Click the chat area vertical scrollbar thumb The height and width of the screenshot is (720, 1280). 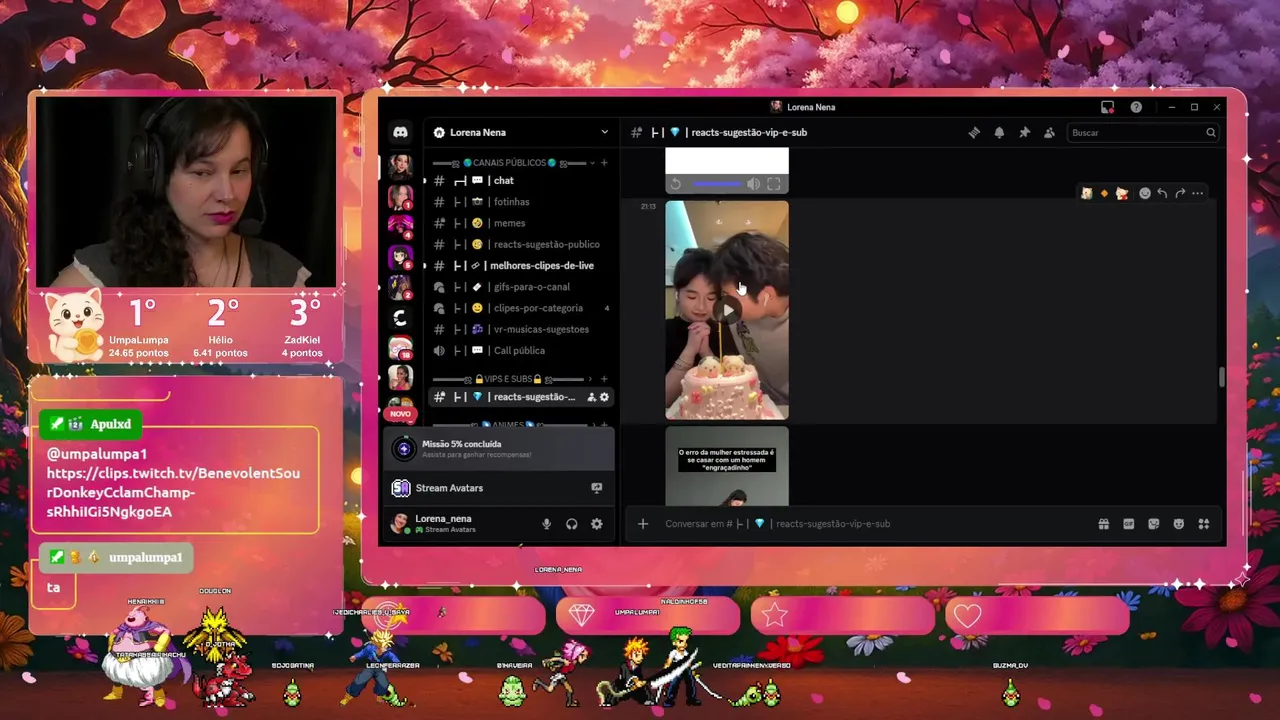1221,377
